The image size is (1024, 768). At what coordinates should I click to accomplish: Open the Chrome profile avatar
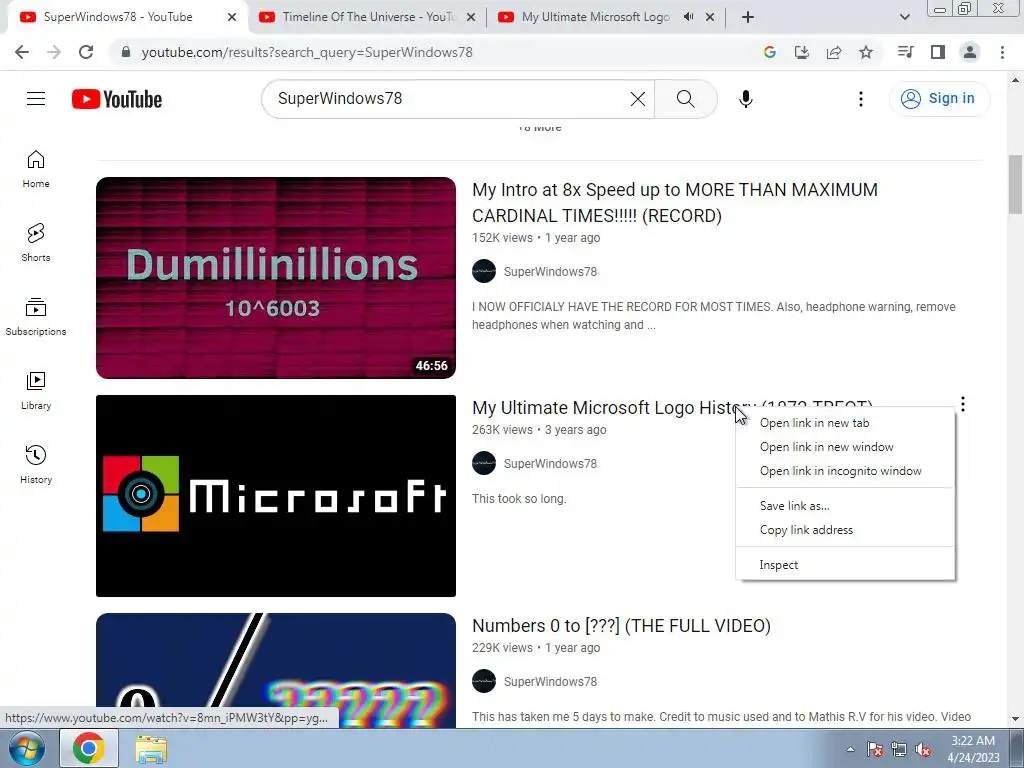click(970, 52)
